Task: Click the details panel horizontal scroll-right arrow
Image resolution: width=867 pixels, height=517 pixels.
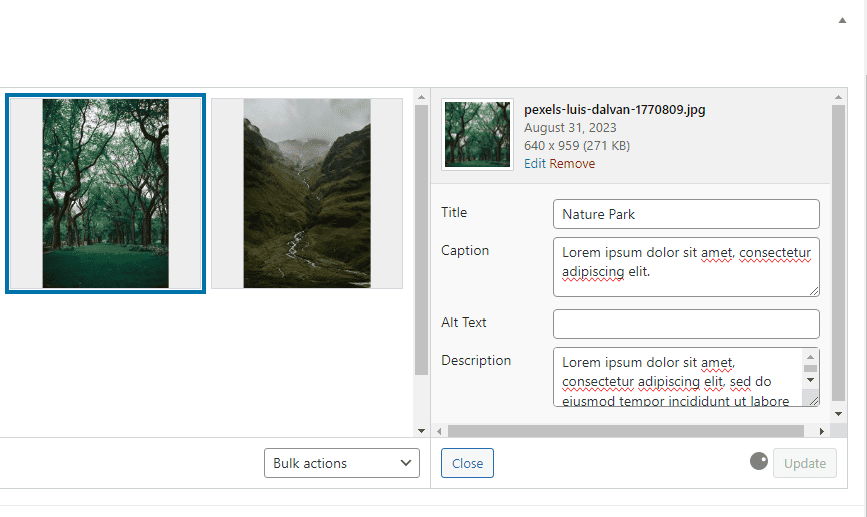Action: pos(822,431)
